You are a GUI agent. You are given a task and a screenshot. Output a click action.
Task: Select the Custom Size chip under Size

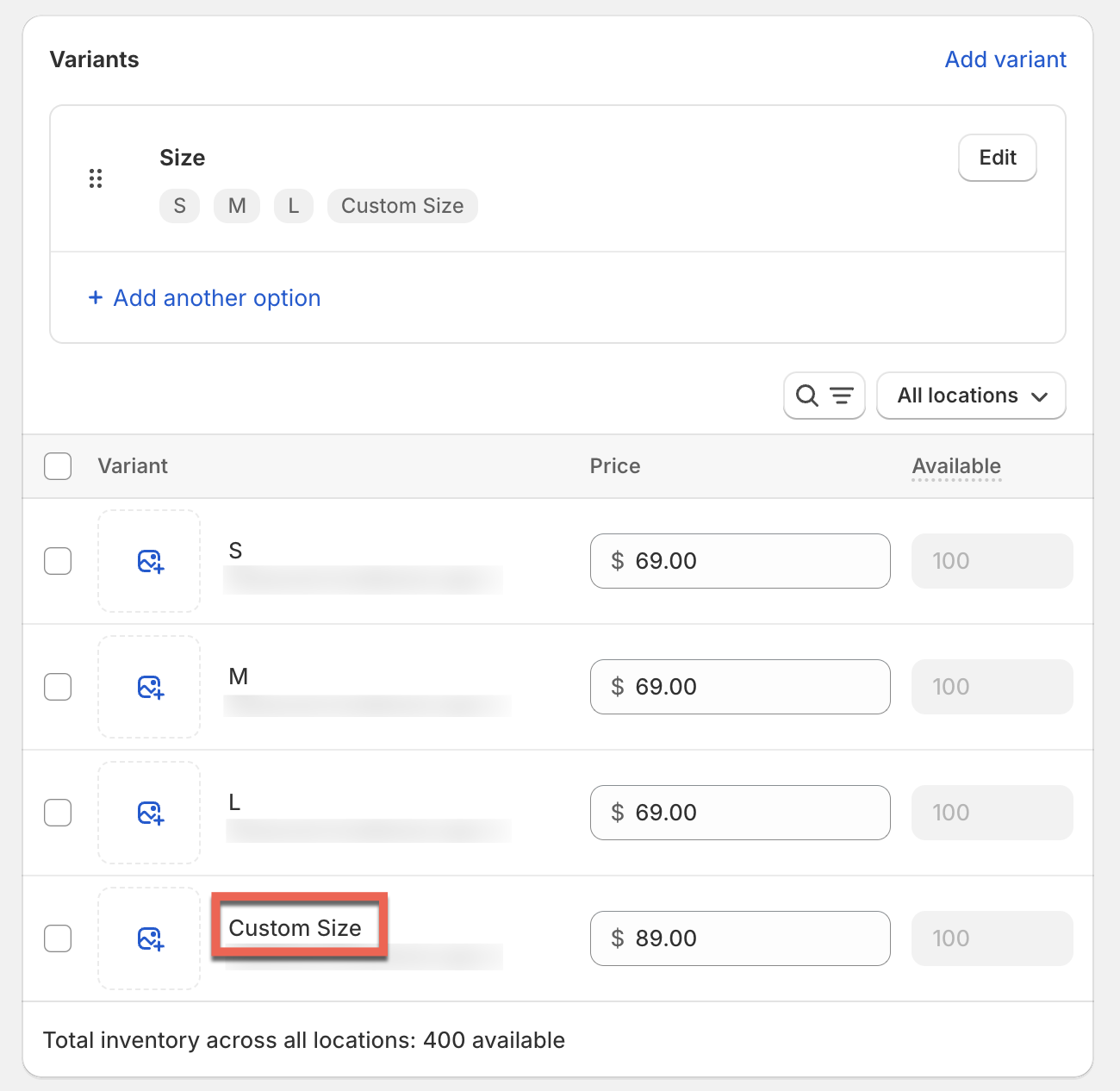(402, 206)
